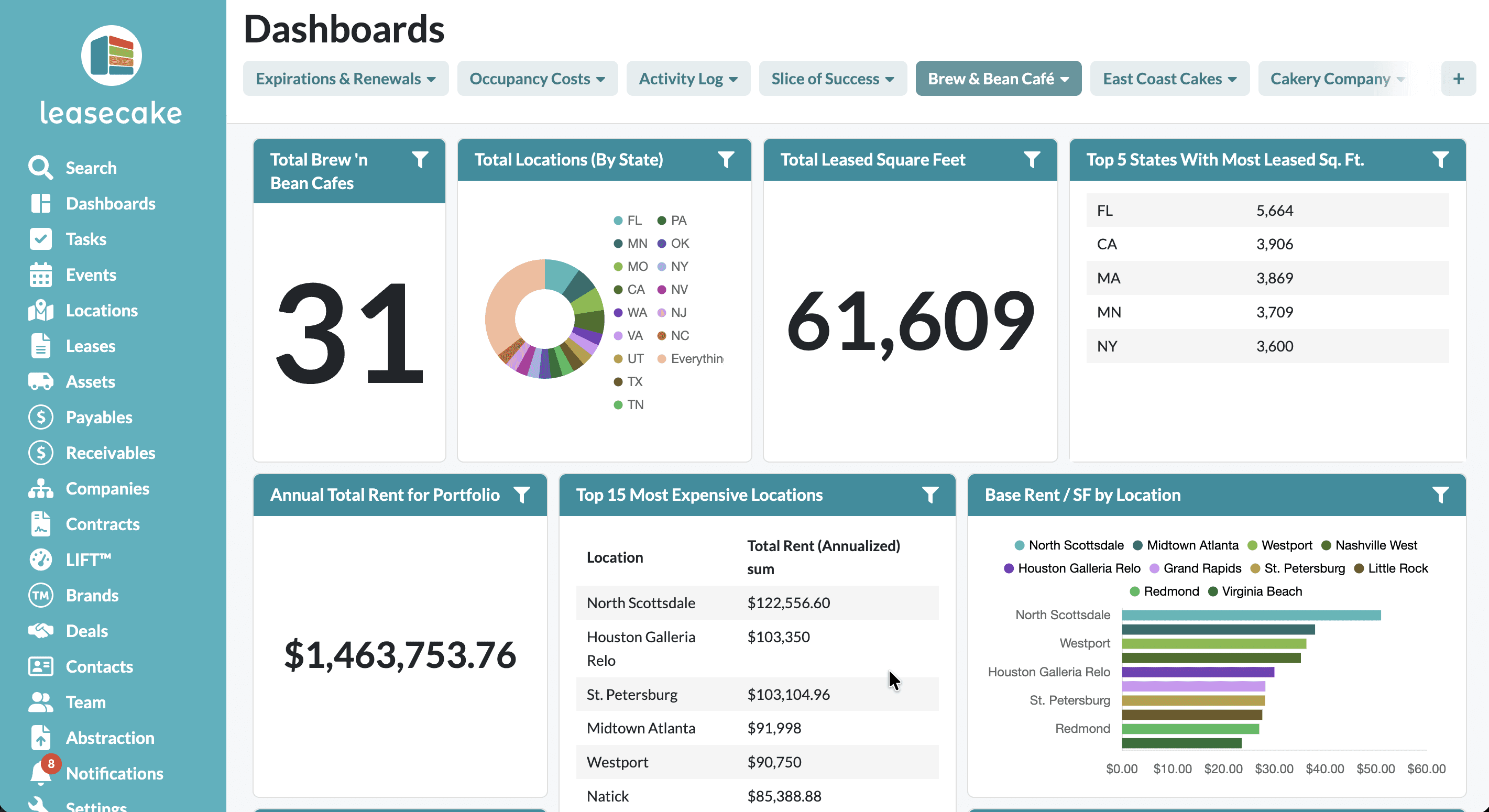Image resolution: width=1489 pixels, height=812 pixels.
Task: Select the Events calendar icon
Action: (x=40, y=275)
